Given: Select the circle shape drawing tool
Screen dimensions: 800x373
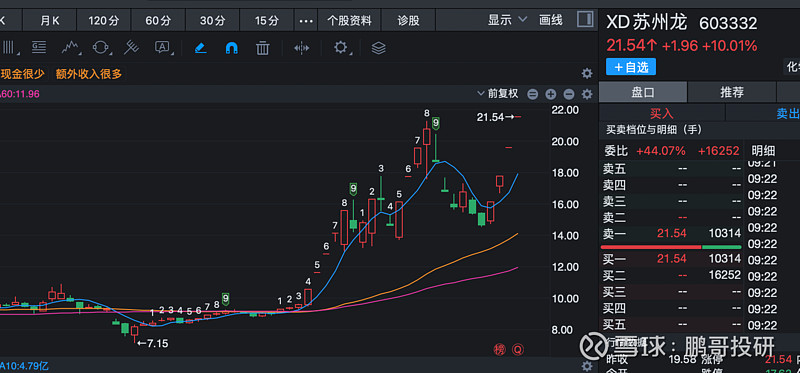Looking at the screenshot, I should pos(102,48).
